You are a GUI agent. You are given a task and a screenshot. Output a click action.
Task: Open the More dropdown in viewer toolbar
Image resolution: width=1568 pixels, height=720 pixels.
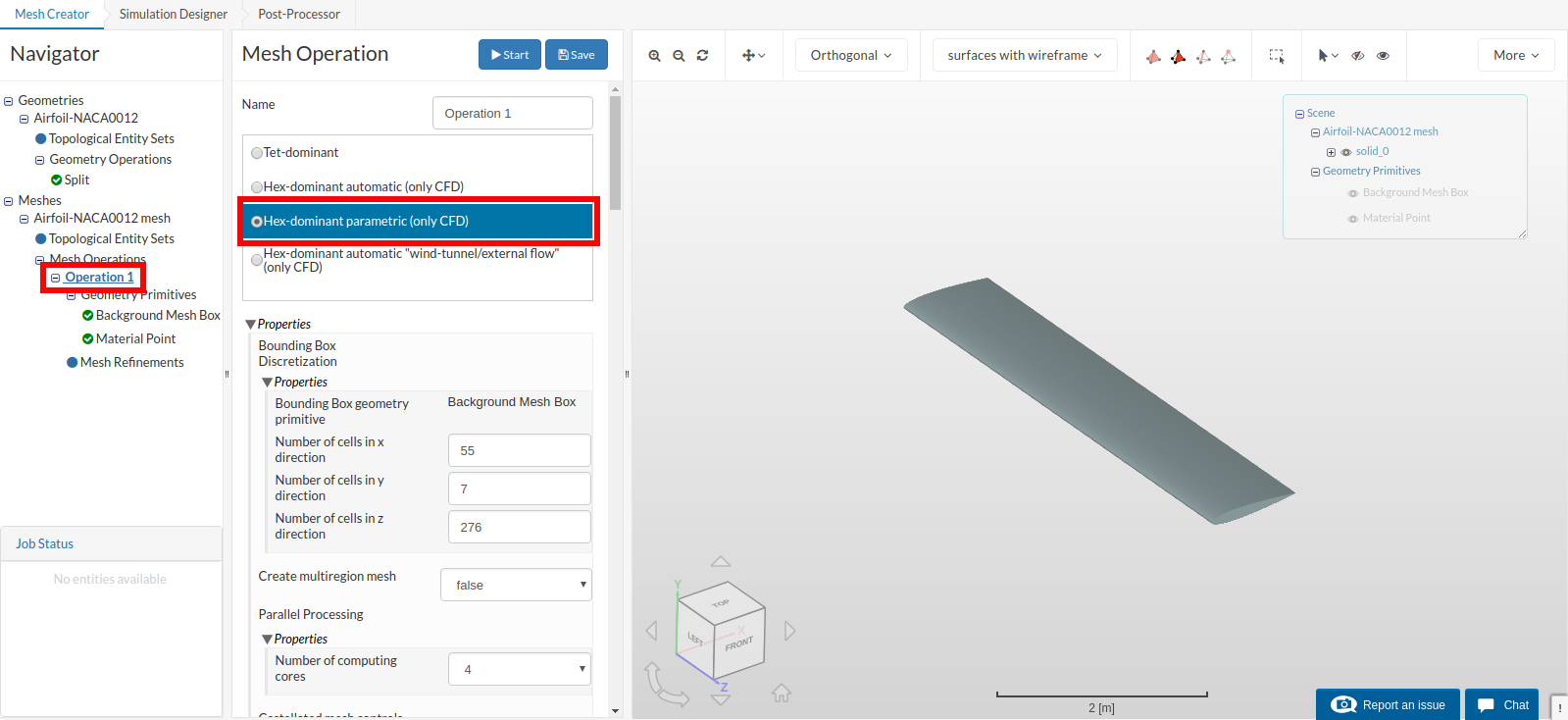(1516, 56)
